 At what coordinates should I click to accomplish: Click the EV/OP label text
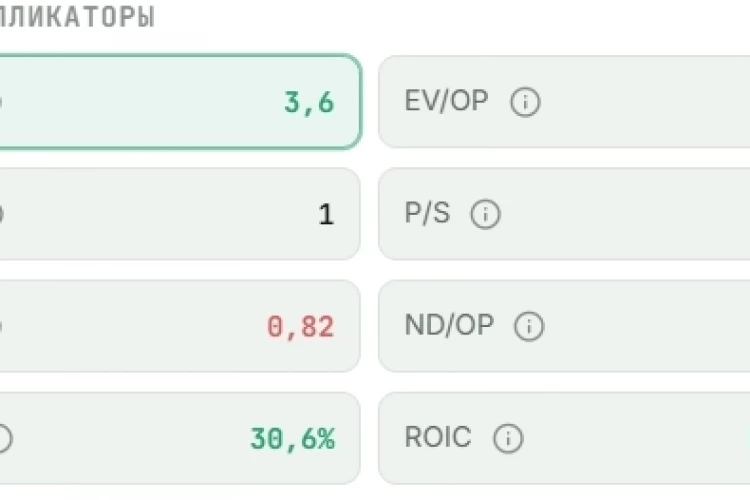pyautogui.click(x=446, y=101)
